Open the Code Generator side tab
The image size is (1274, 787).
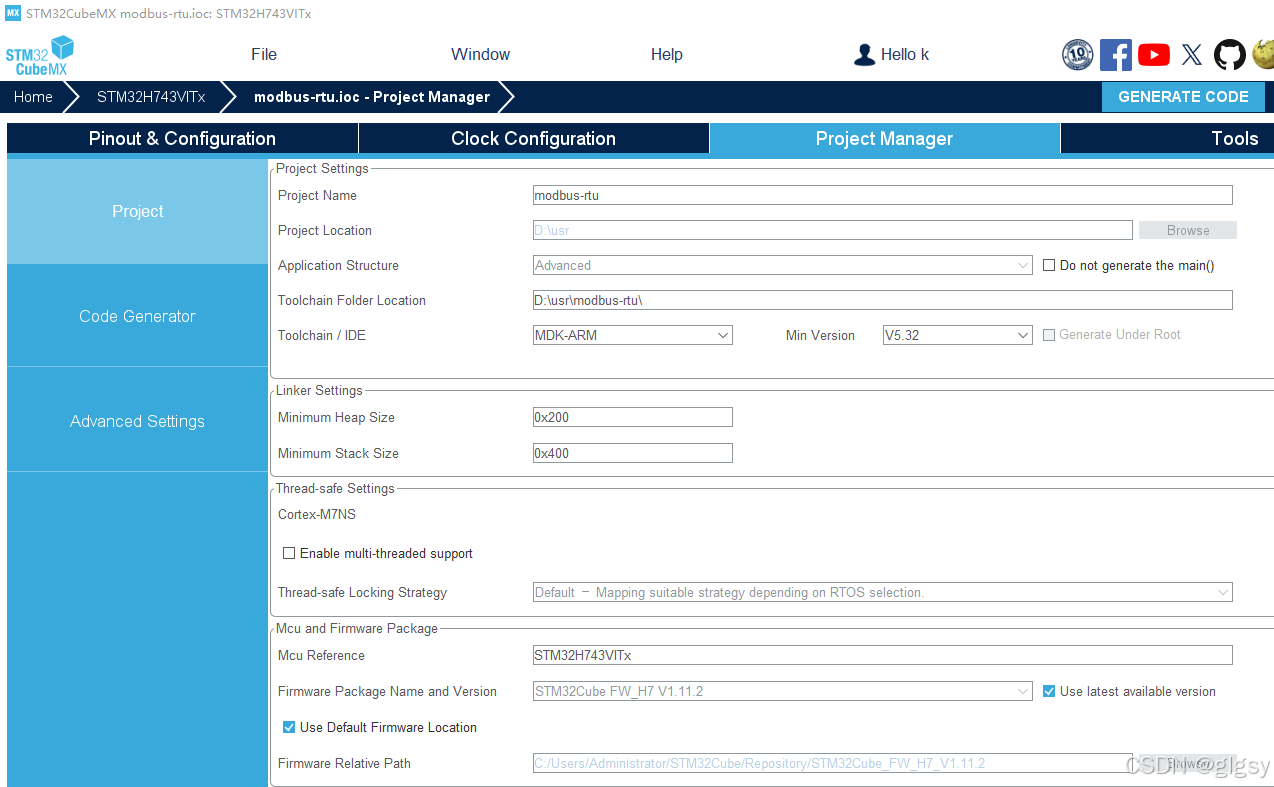[137, 316]
